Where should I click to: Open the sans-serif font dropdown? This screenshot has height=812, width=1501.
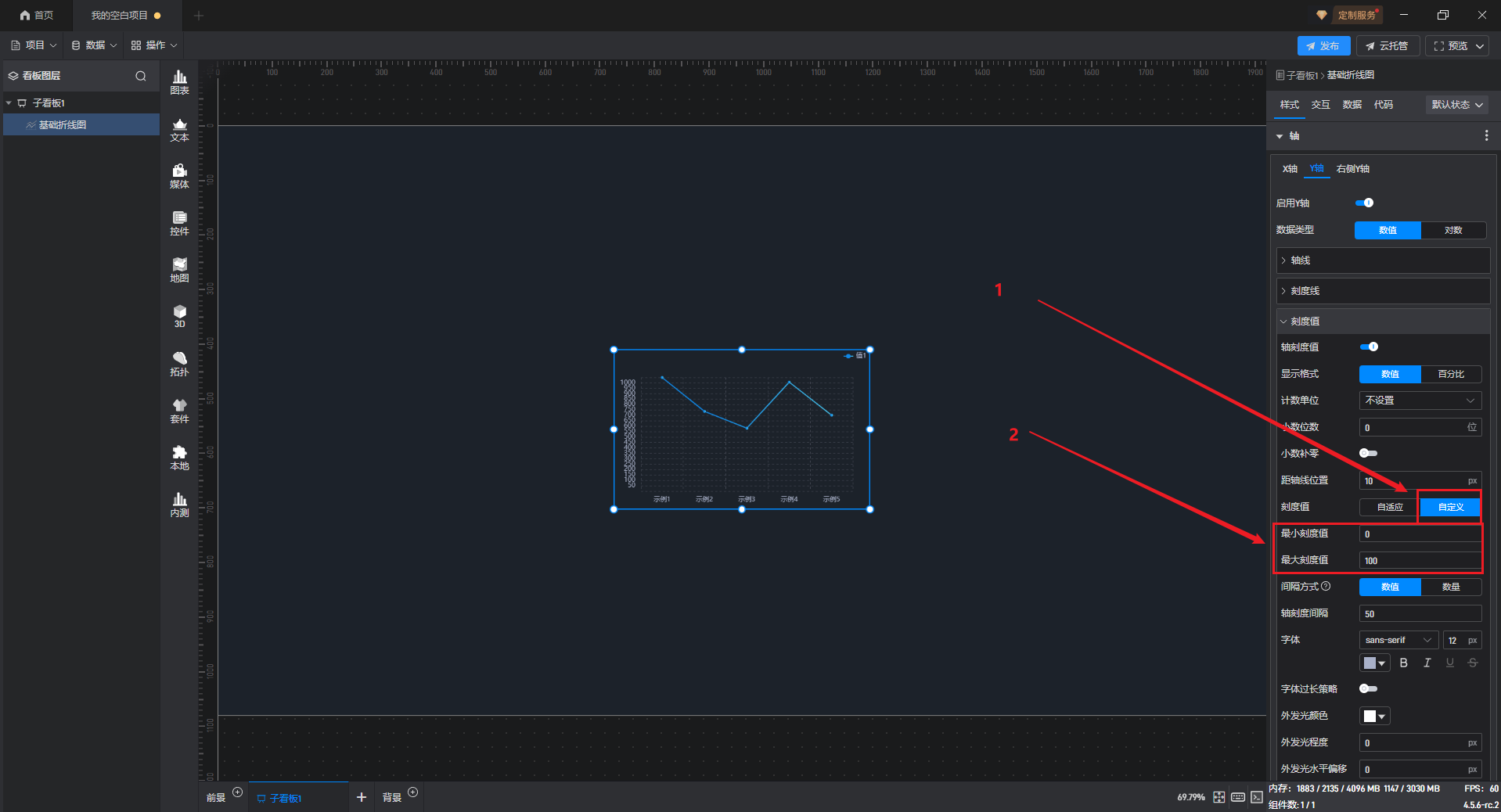tap(1398, 641)
